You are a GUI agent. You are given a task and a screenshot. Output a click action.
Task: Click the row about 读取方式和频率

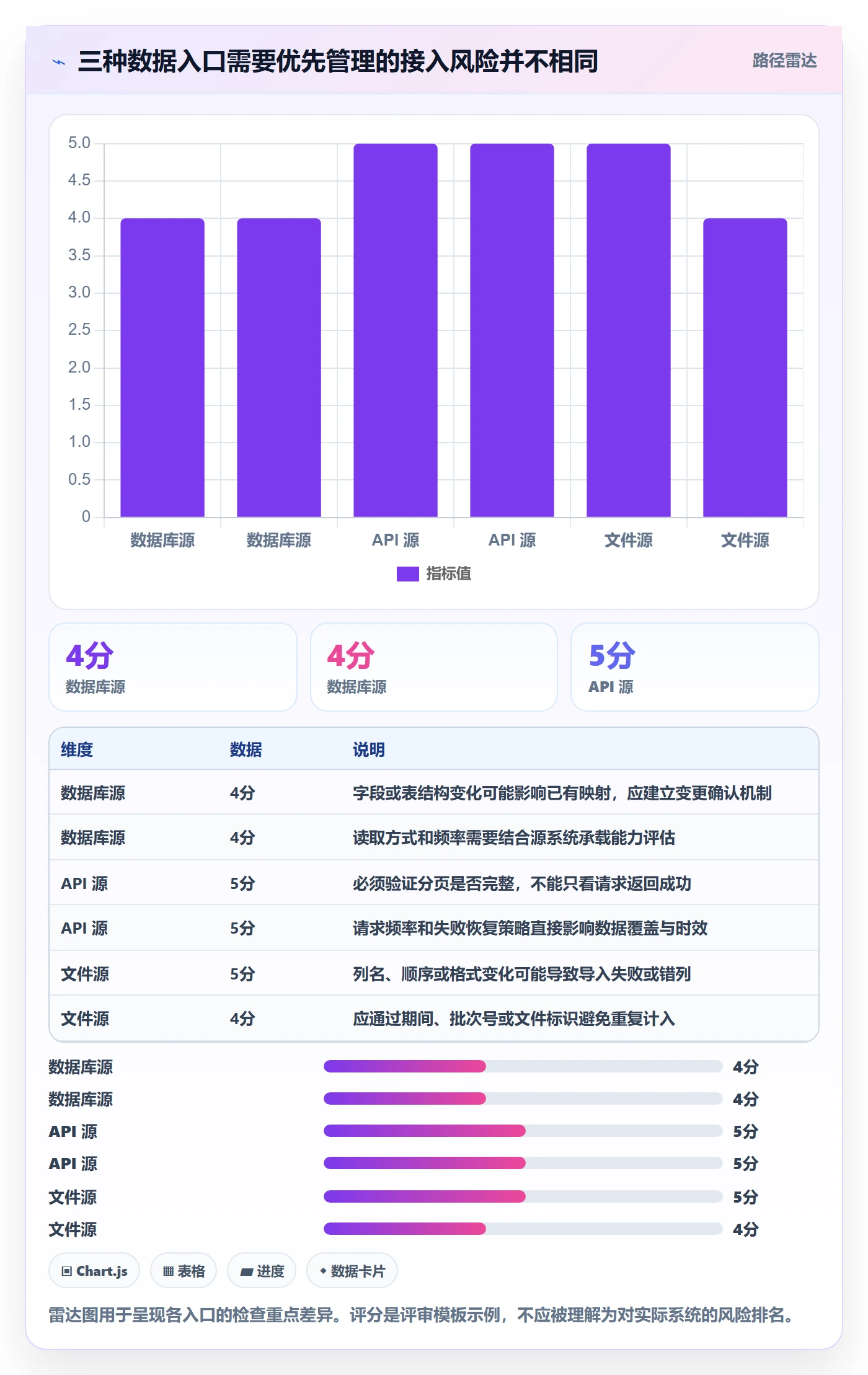[434, 838]
